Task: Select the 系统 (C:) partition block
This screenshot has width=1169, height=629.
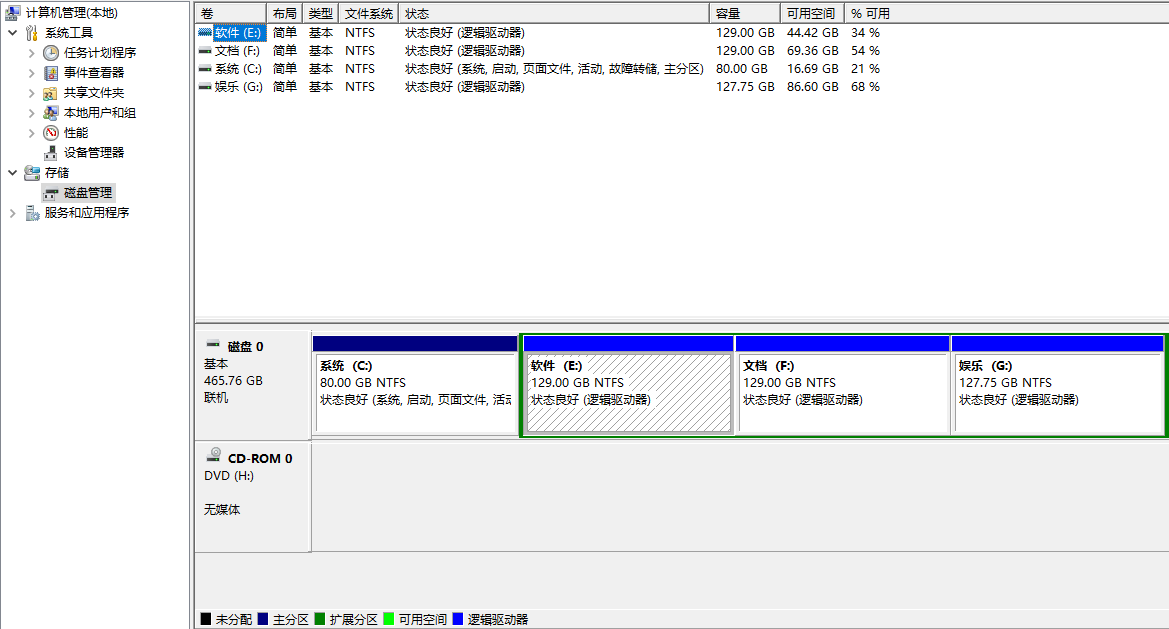Action: [x=415, y=392]
